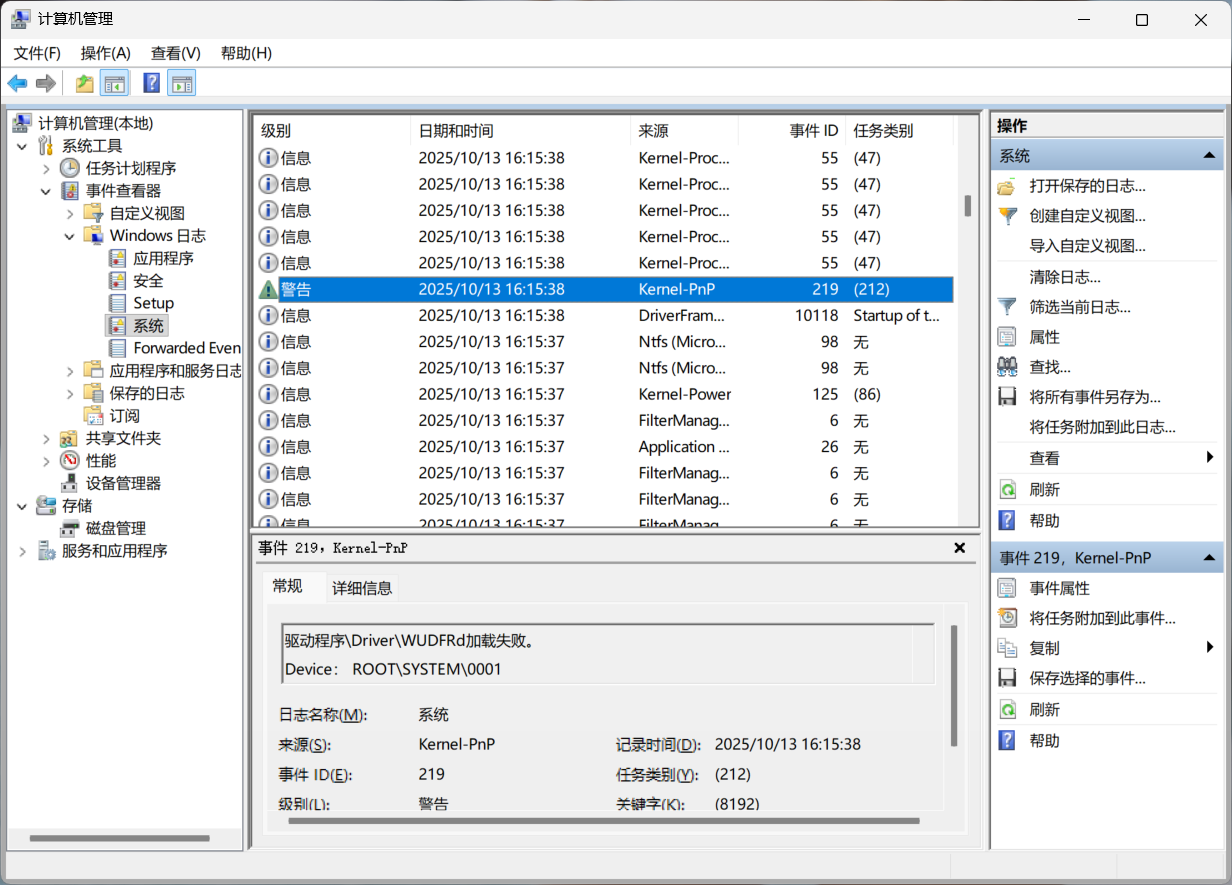Select the Application event 26 row

(x=603, y=446)
